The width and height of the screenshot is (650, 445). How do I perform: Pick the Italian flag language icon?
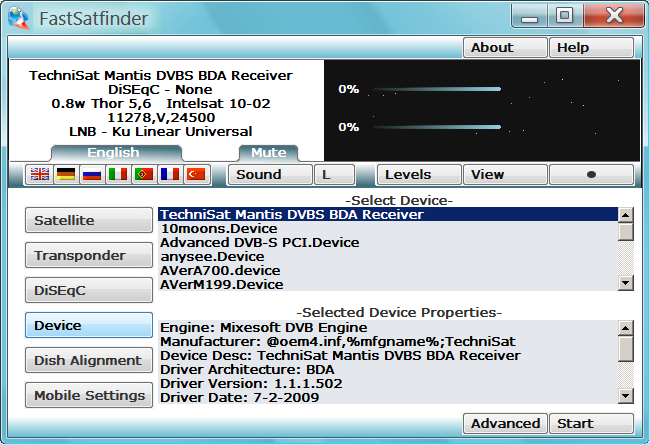[118, 174]
